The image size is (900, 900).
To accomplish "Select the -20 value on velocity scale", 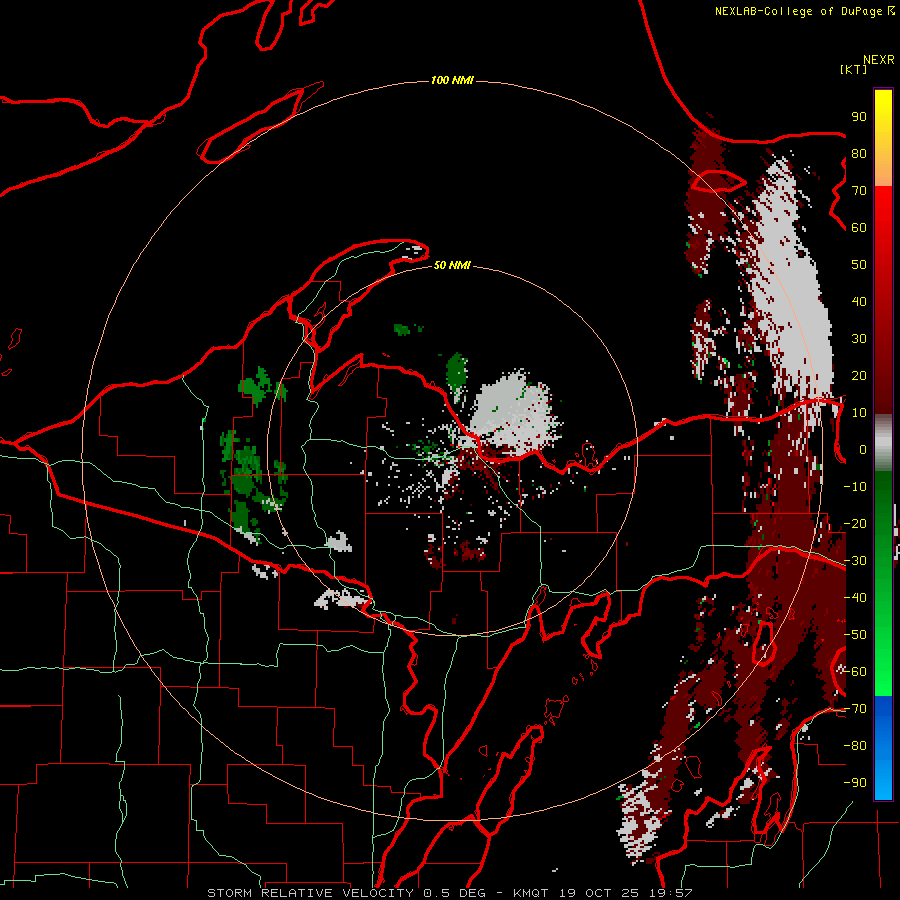I will [855, 523].
